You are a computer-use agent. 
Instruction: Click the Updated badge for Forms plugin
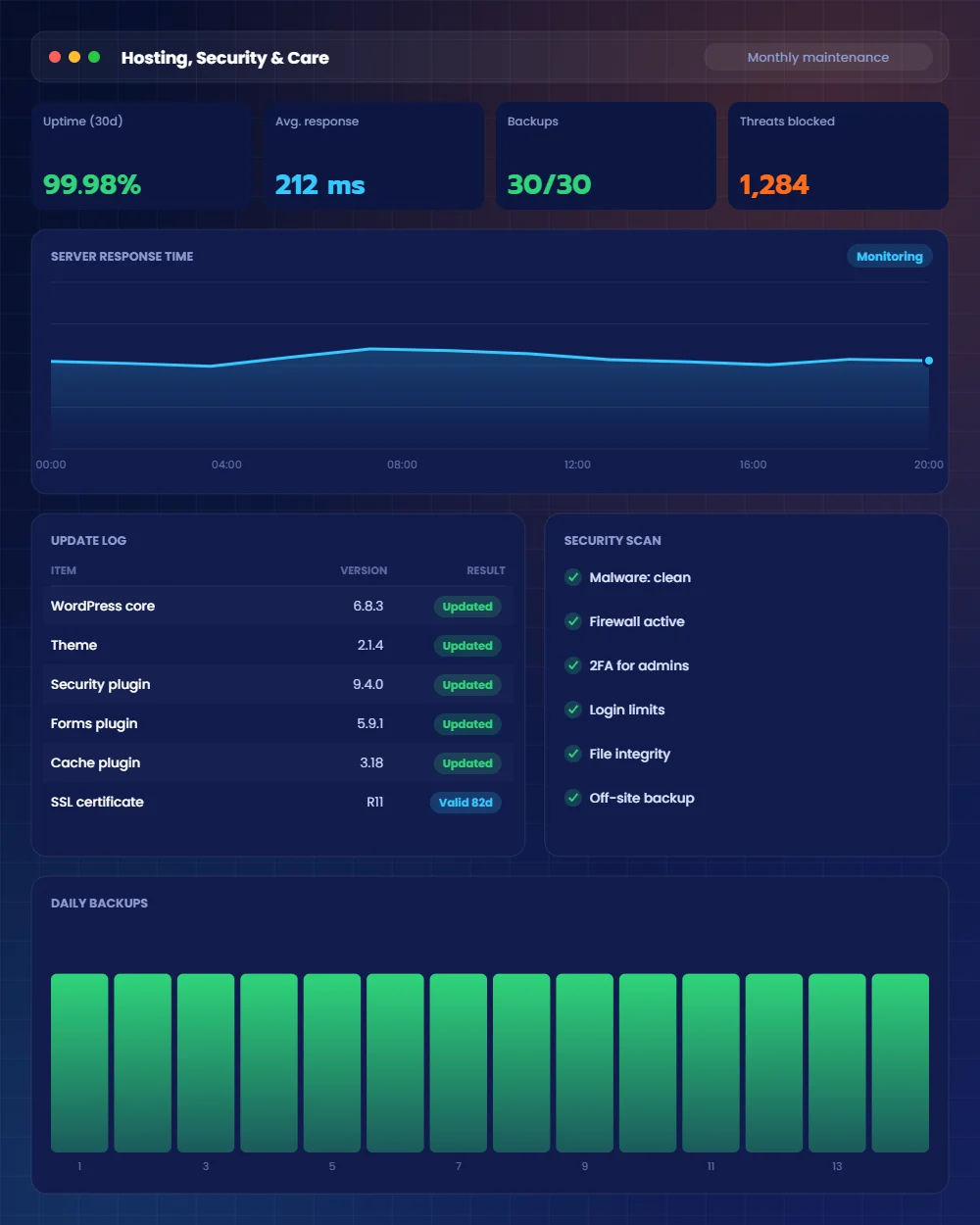pyautogui.click(x=467, y=724)
